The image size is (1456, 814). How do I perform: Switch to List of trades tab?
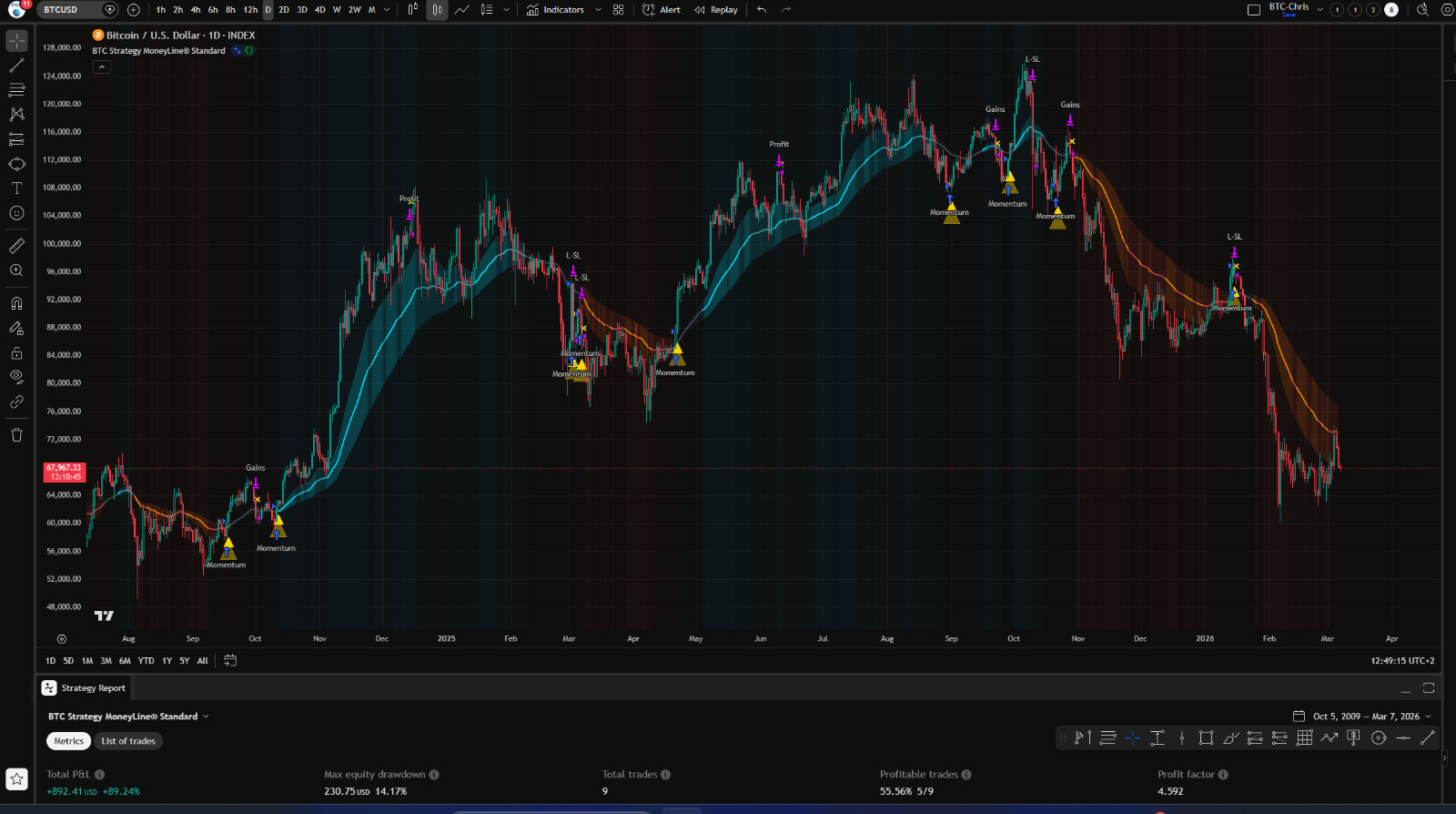[x=128, y=741]
